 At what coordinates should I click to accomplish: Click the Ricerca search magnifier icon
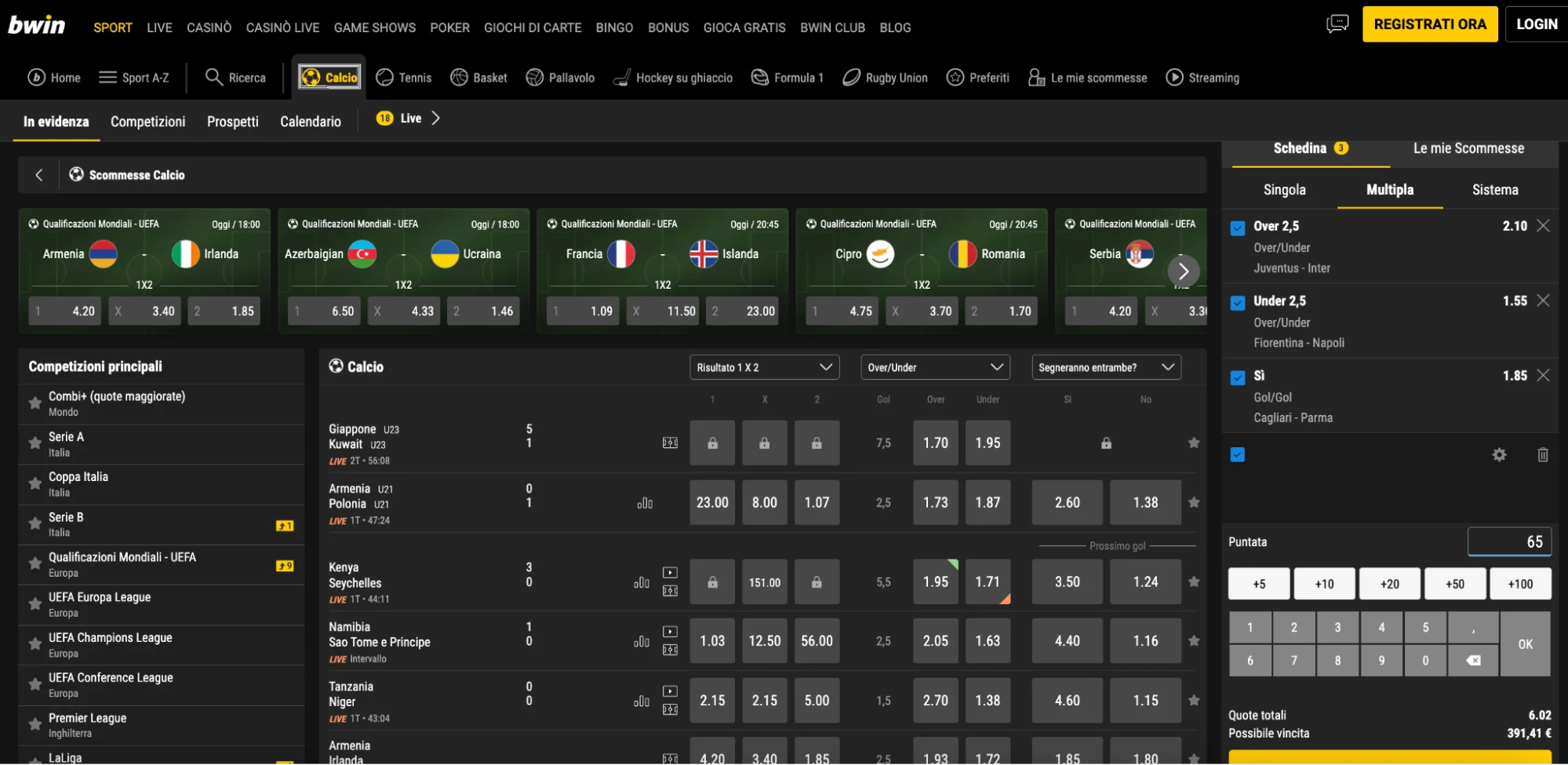pyautogui.click(x=213, y=77)
